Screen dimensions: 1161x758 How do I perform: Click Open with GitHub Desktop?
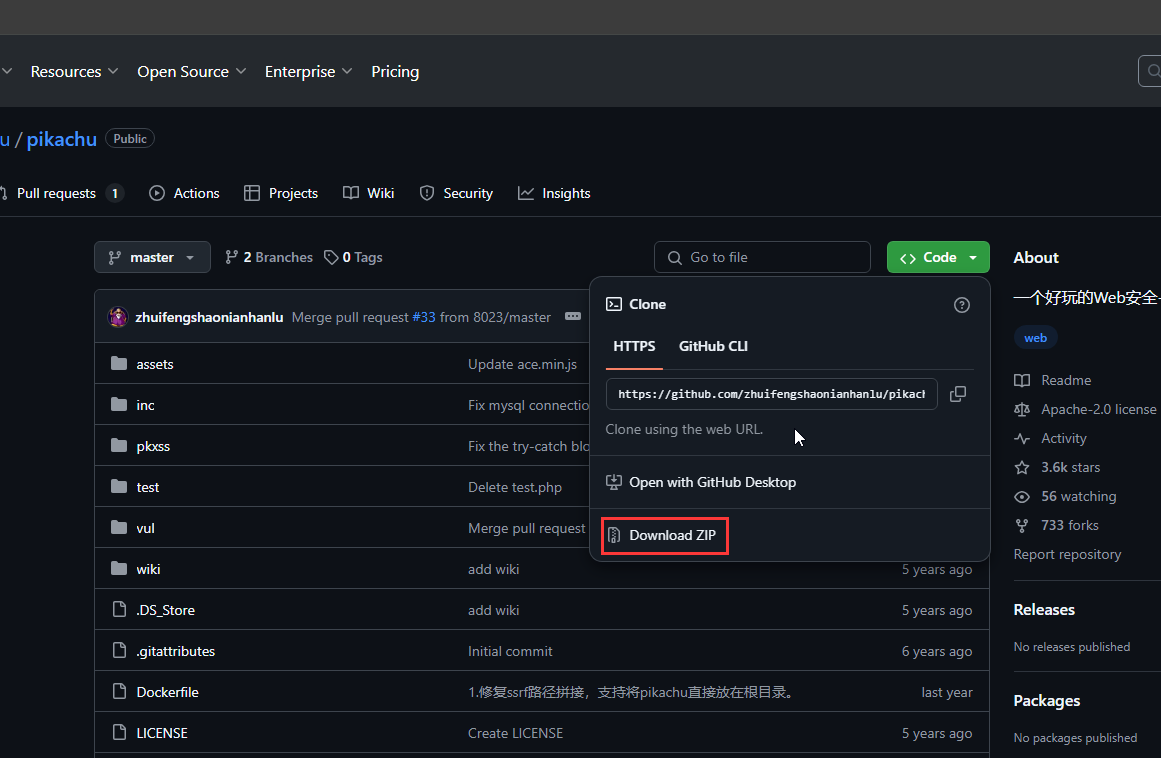click(701, 482)
